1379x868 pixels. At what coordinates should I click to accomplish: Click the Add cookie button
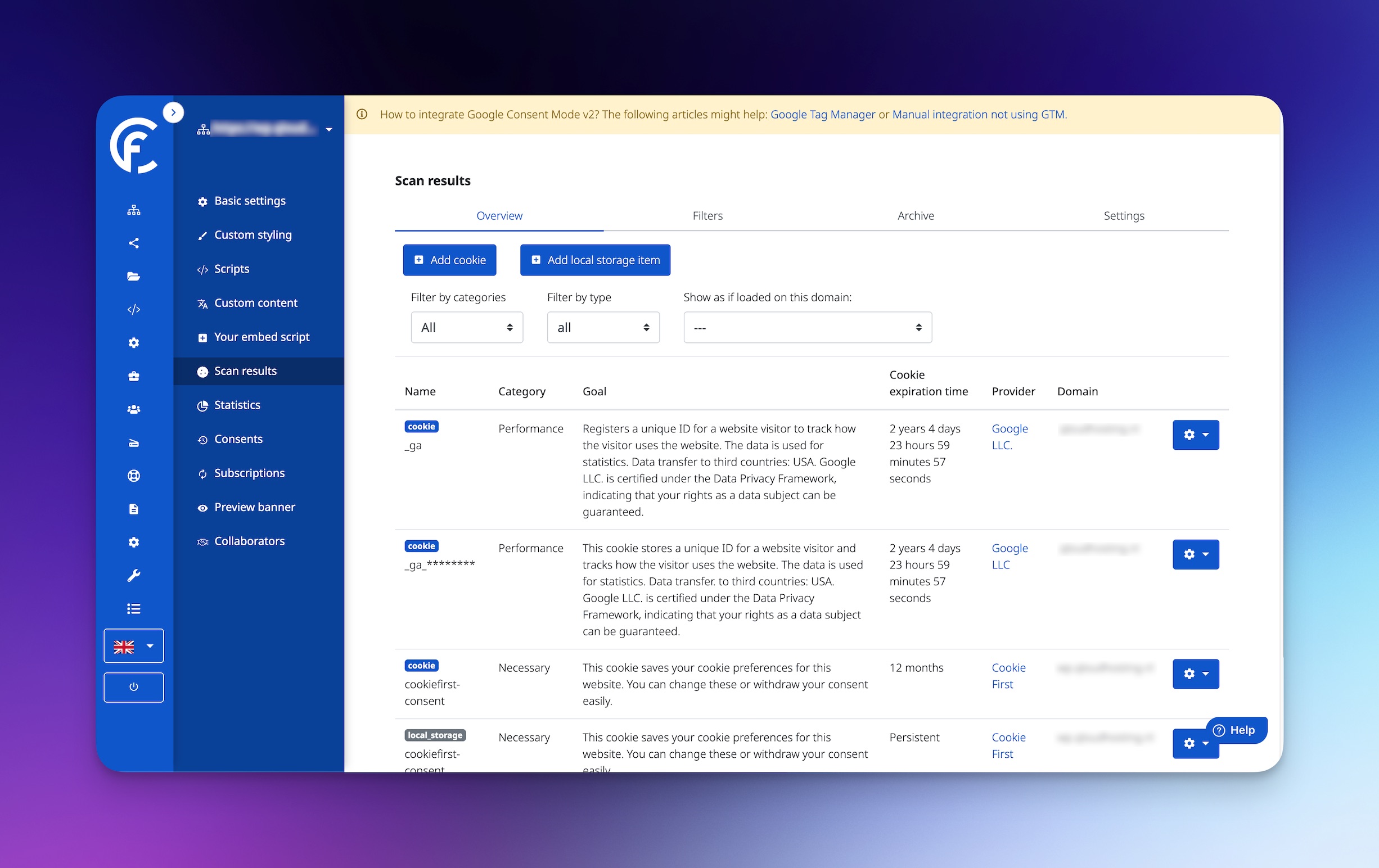coord(449,260)
